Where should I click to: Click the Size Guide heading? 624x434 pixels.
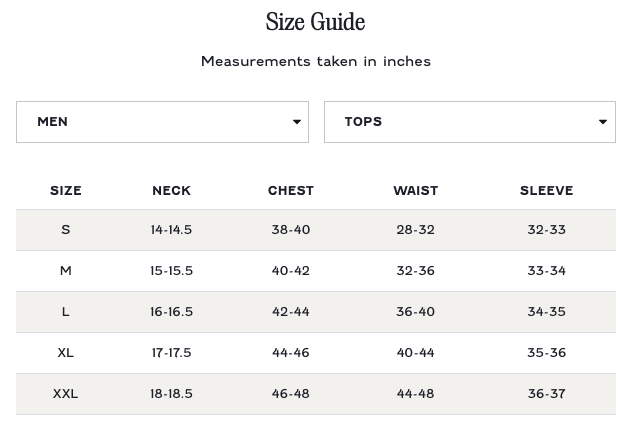click(315, 22)
